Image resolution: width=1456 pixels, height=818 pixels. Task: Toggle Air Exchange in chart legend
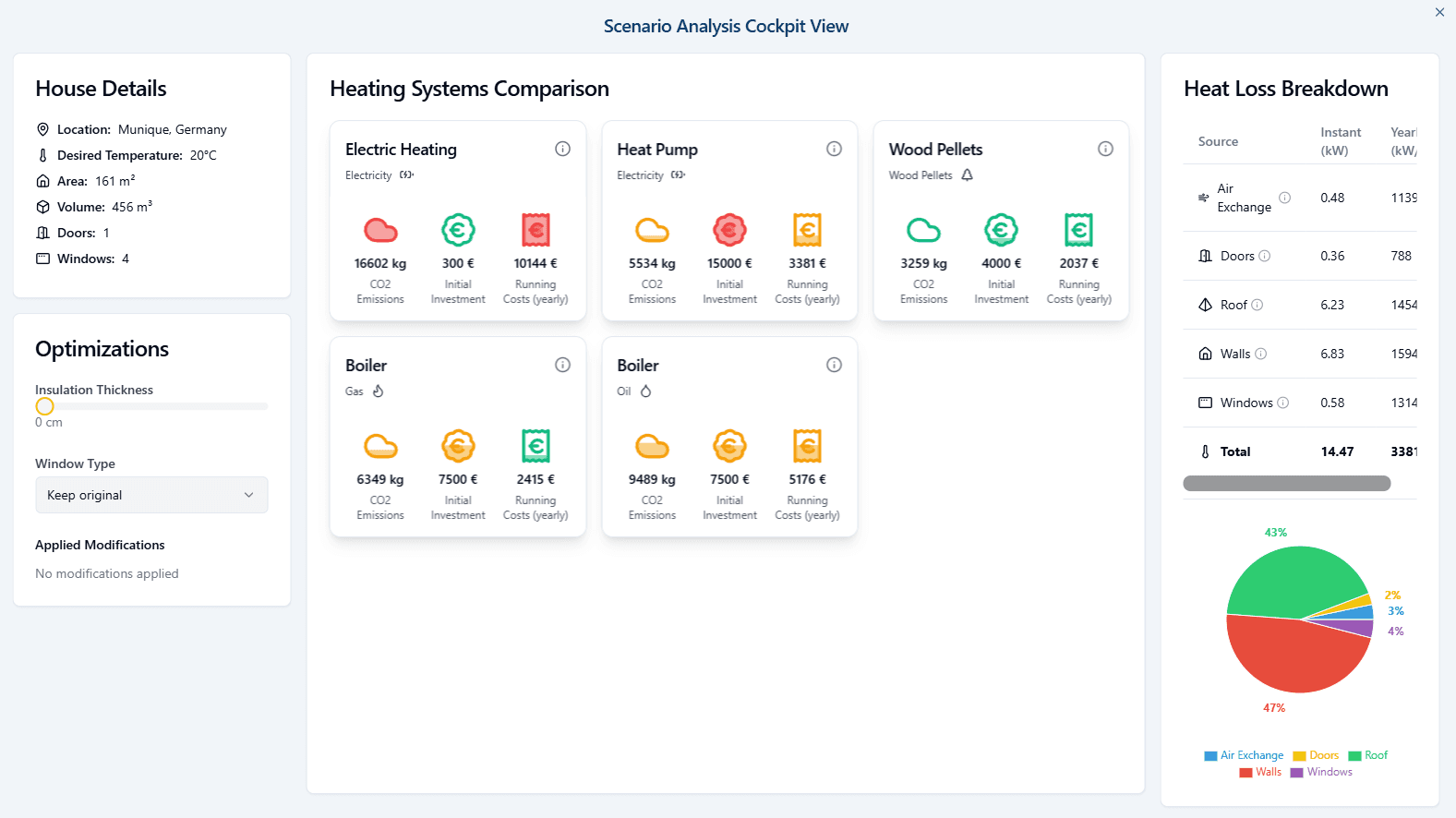(1244, 755)
